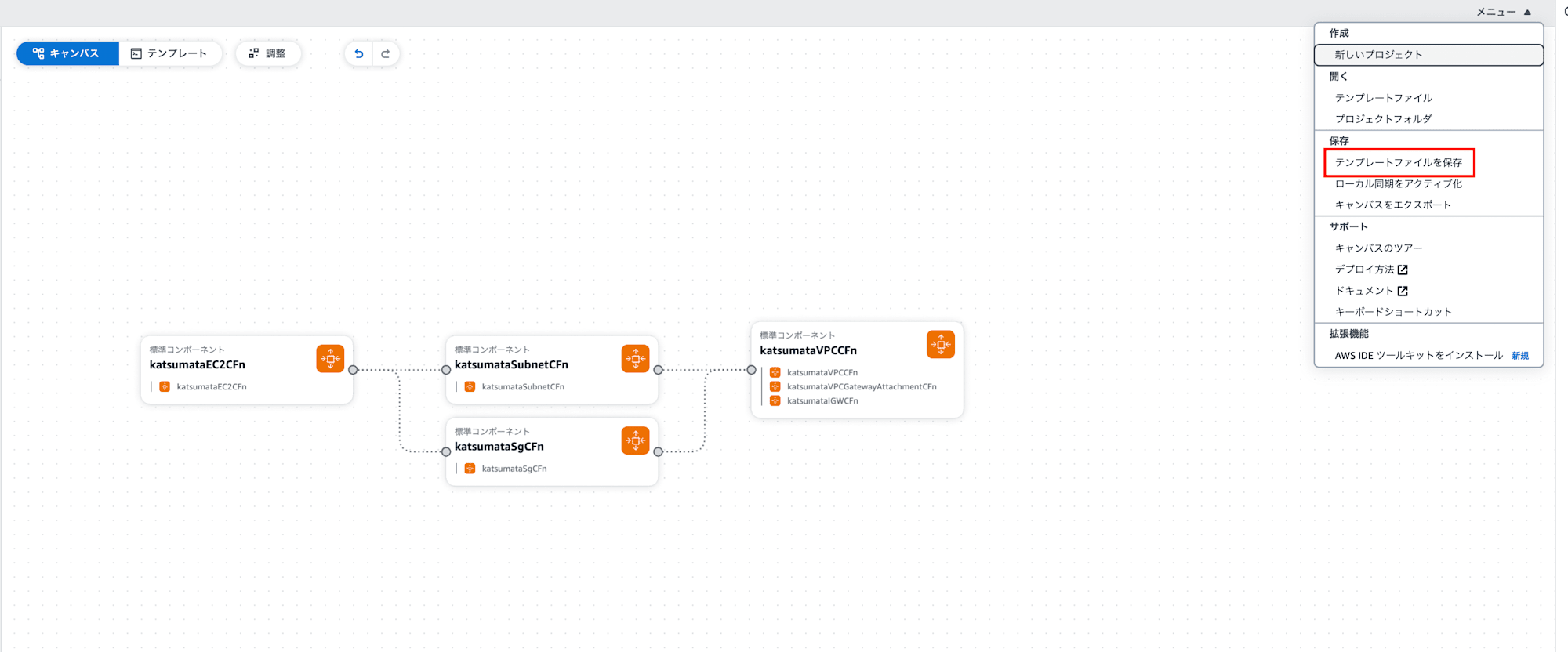Select the katsumataSgCFn card title
This screenshot has width=1568, height=652.
coord(499,447)
